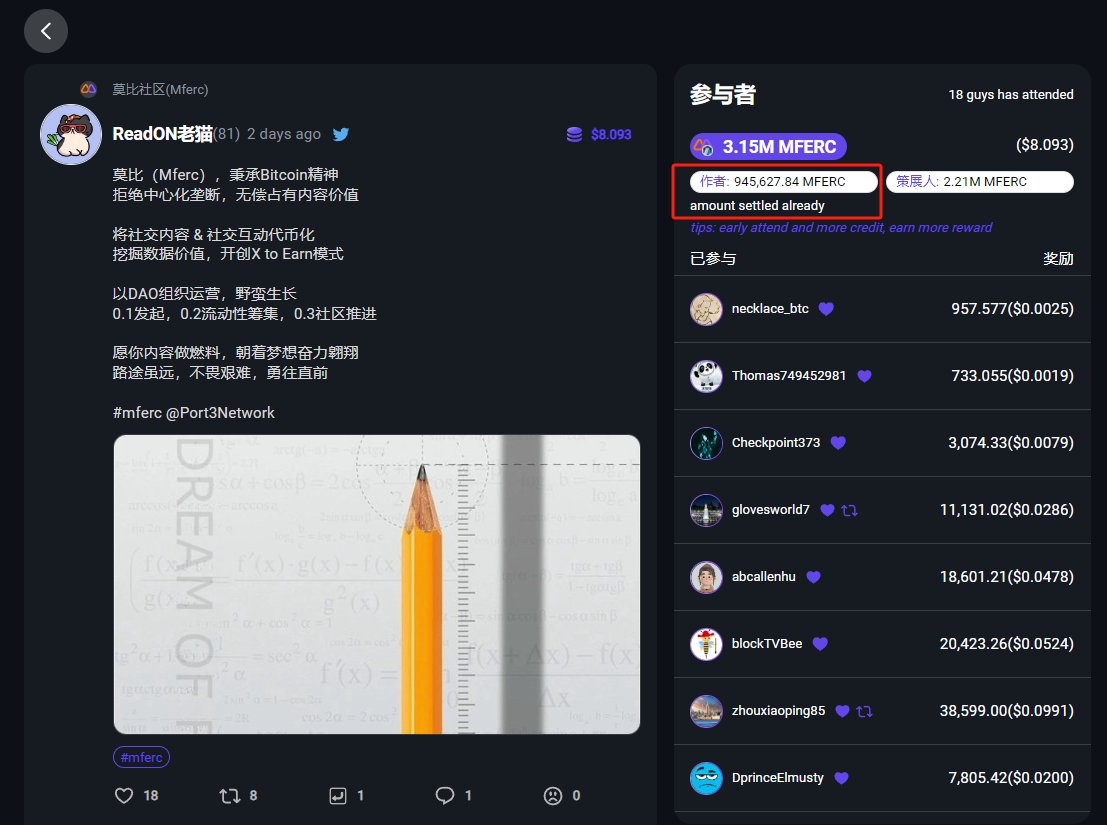The height and width of the screenshot is (825, 1107).
Task: Click necklace_btc's avatar
Action: click(x=706, y=309)
